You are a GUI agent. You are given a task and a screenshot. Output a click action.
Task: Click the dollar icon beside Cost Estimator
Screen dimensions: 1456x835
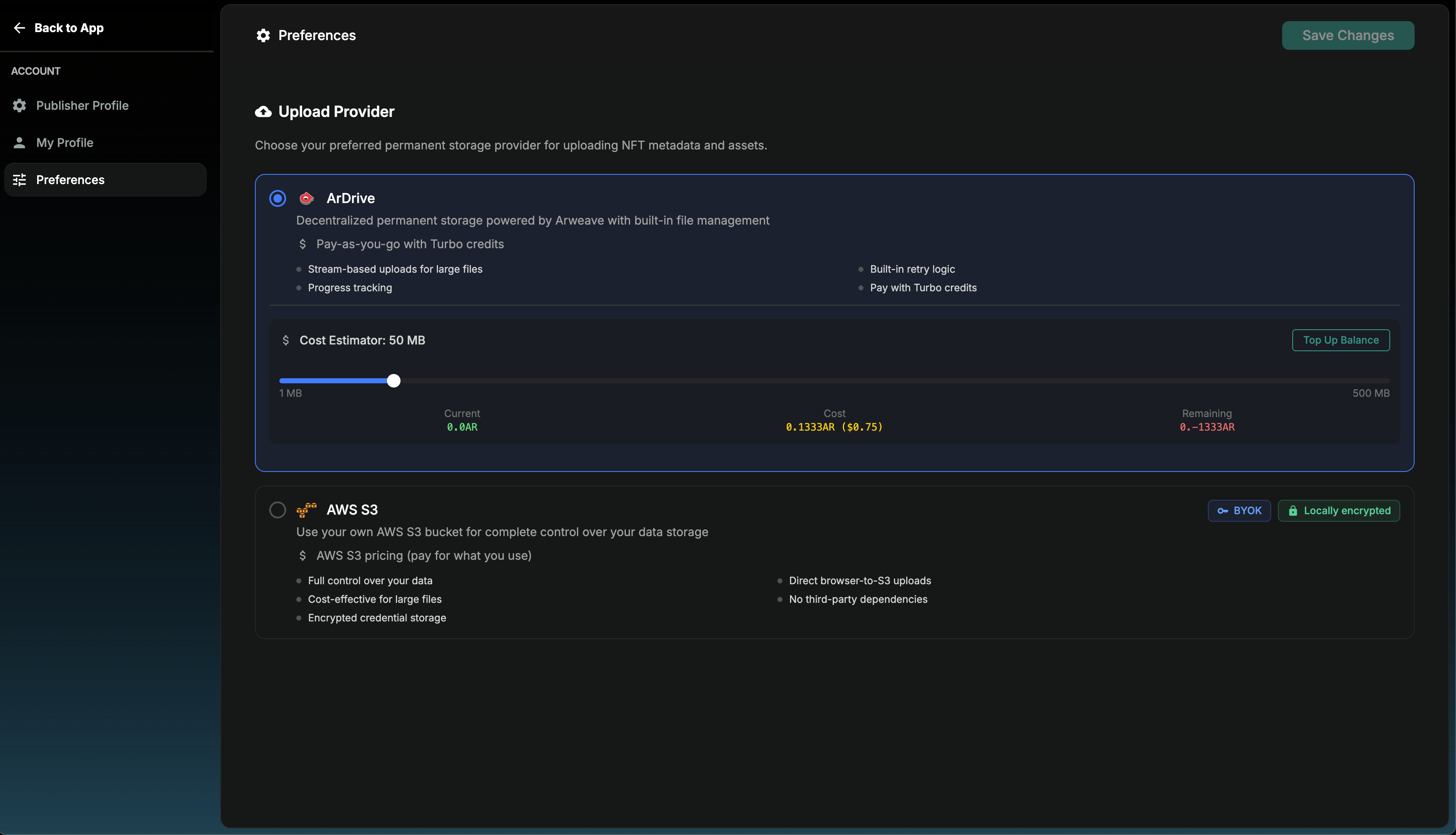click(287, 339)
